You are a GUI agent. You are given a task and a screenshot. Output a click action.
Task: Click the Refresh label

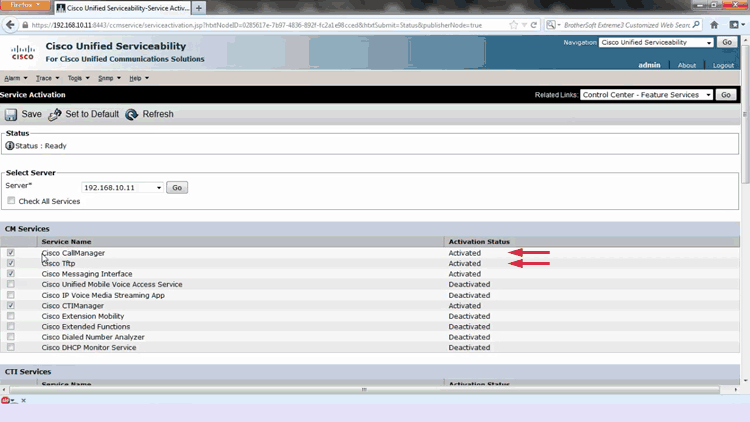(158, 114)
